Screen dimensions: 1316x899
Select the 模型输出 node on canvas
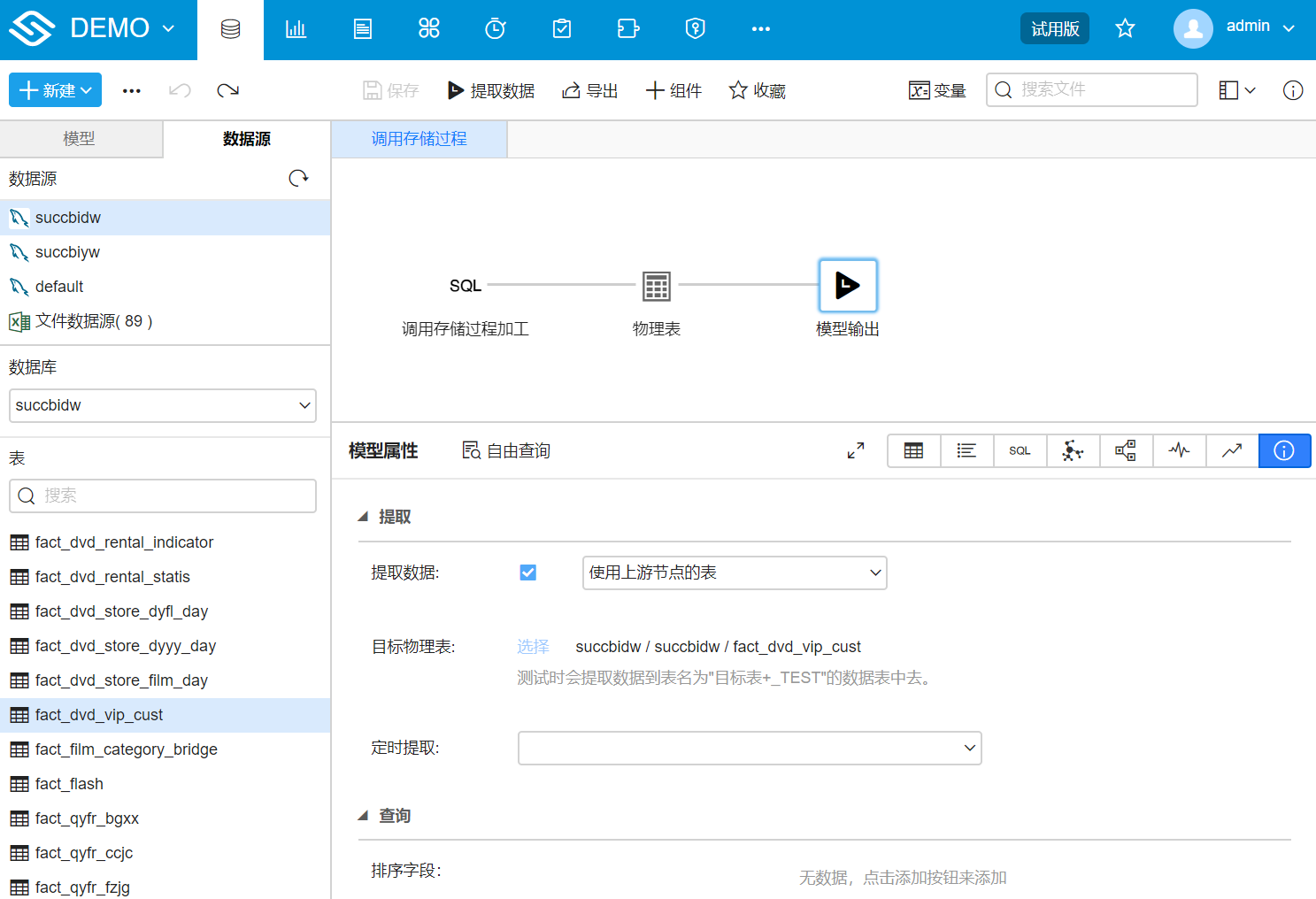(848, 286)
